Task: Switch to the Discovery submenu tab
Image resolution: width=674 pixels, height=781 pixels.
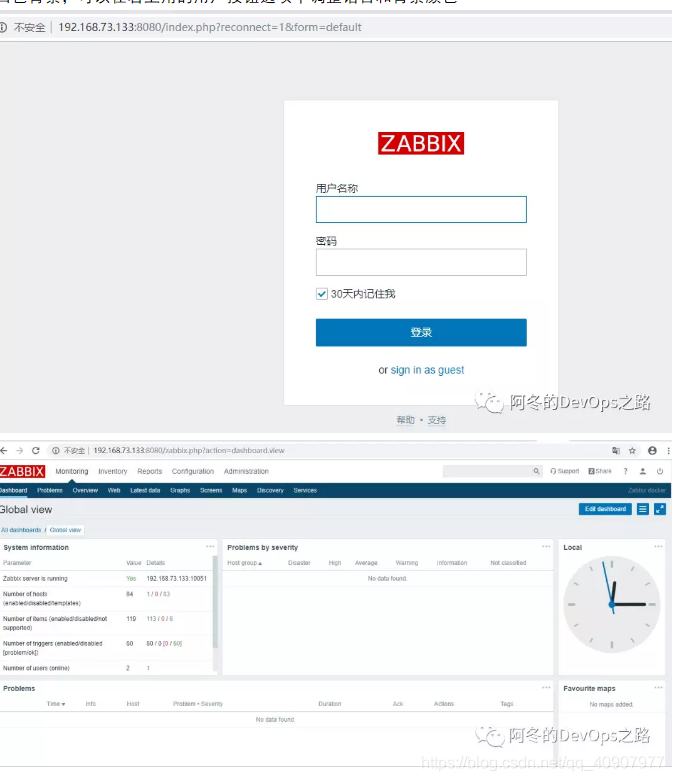Action: coord(270,491)
